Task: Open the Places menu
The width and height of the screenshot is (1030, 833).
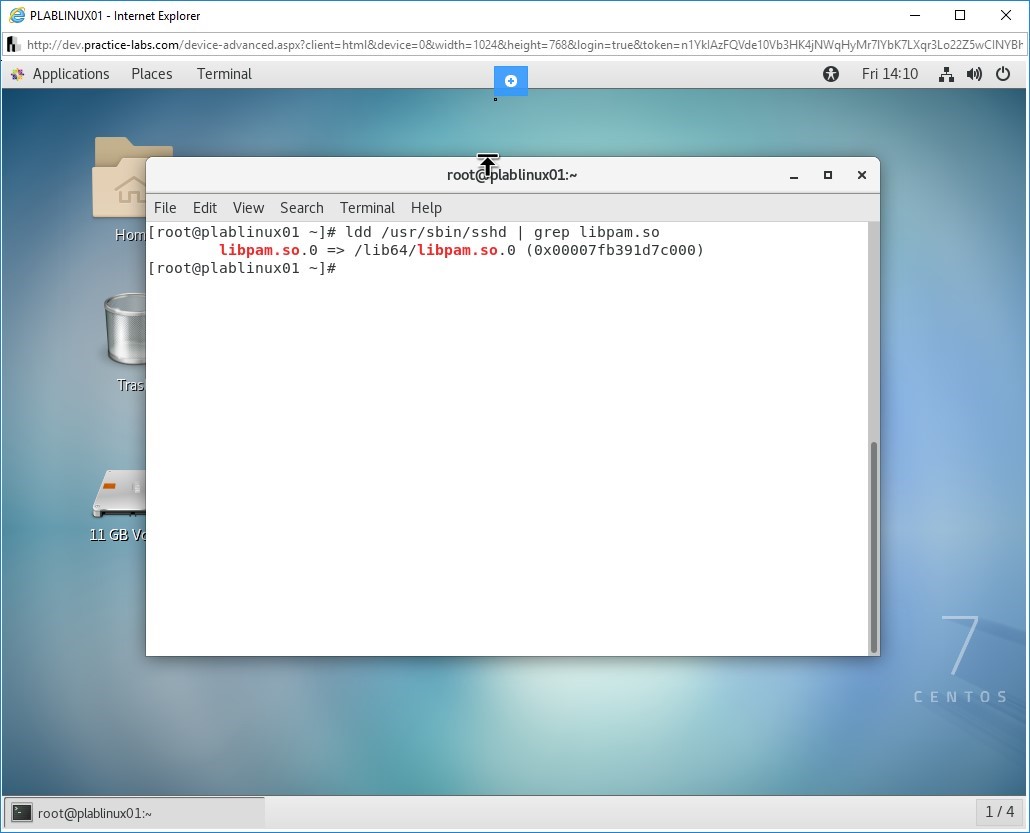Action: coord(152,74)
